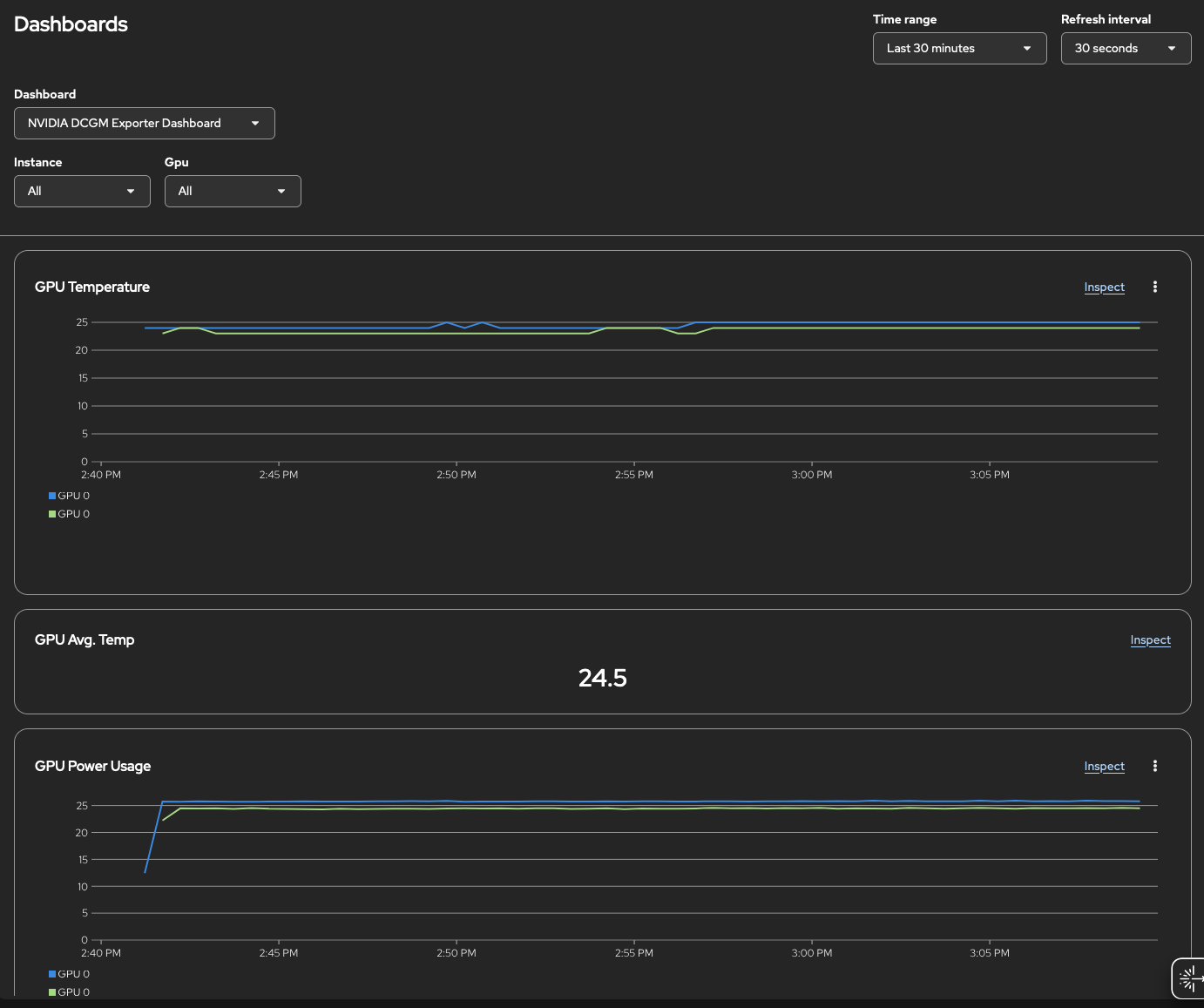Click the Dashboards page heading

point(71,24)
